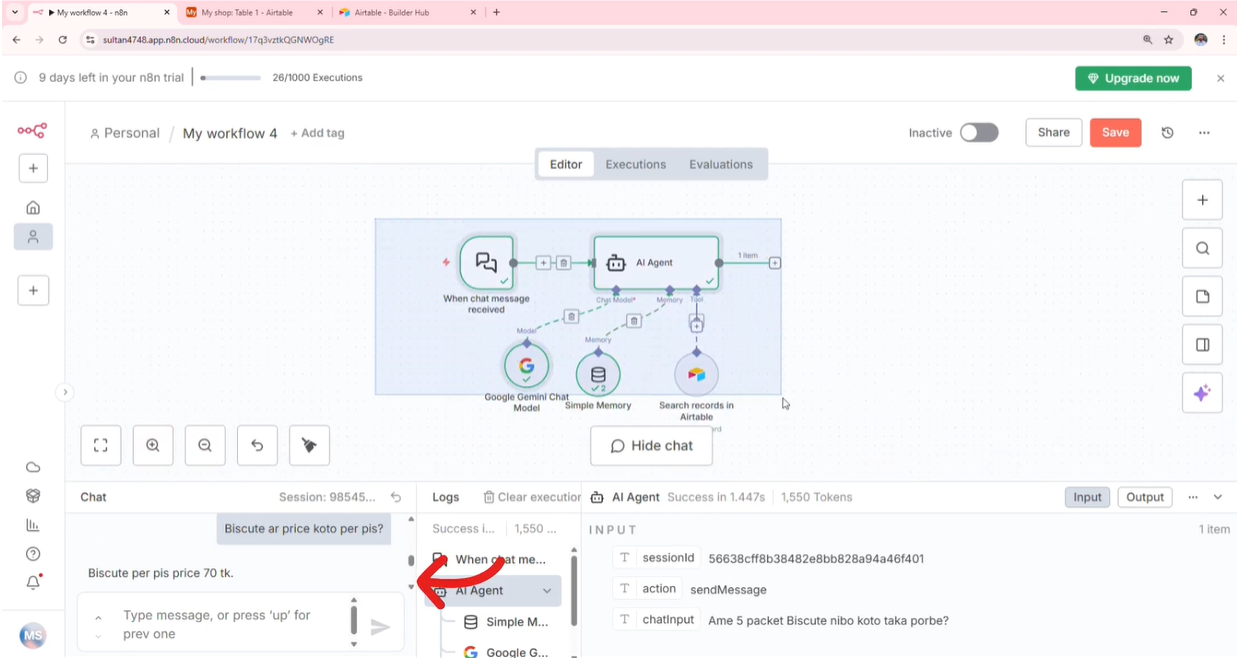Open the AI assistant sparkle button

pos(1202,393)
